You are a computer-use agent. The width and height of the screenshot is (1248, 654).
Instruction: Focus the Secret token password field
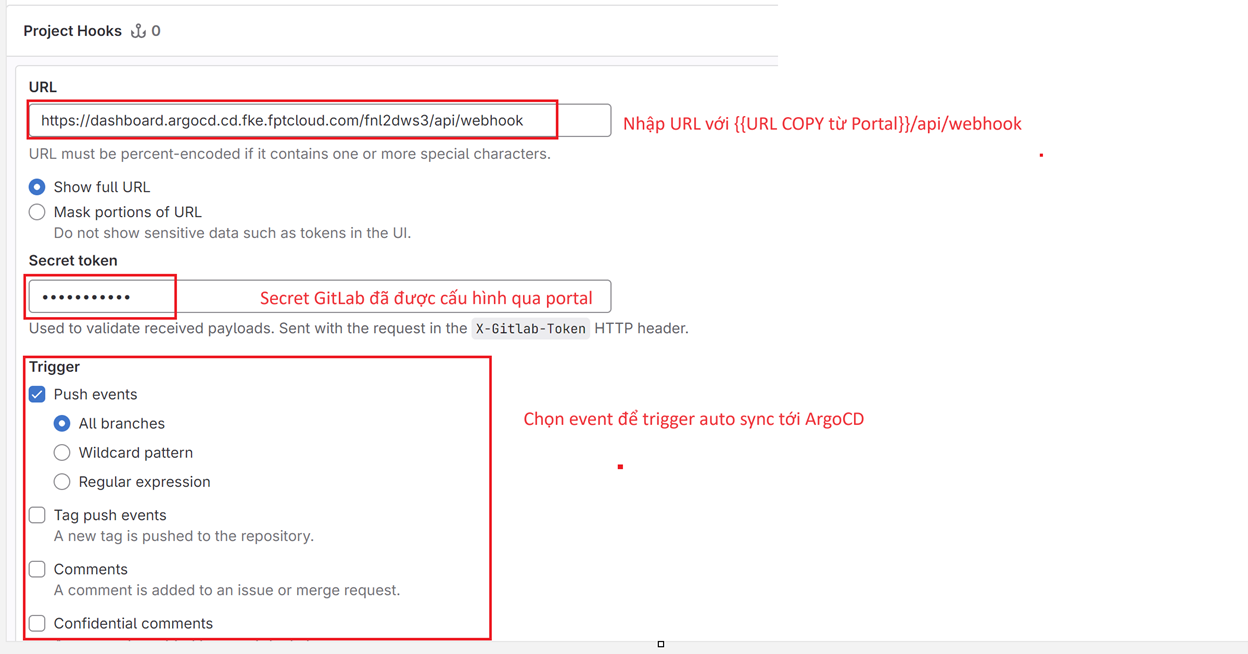click(x=318, y=297)
